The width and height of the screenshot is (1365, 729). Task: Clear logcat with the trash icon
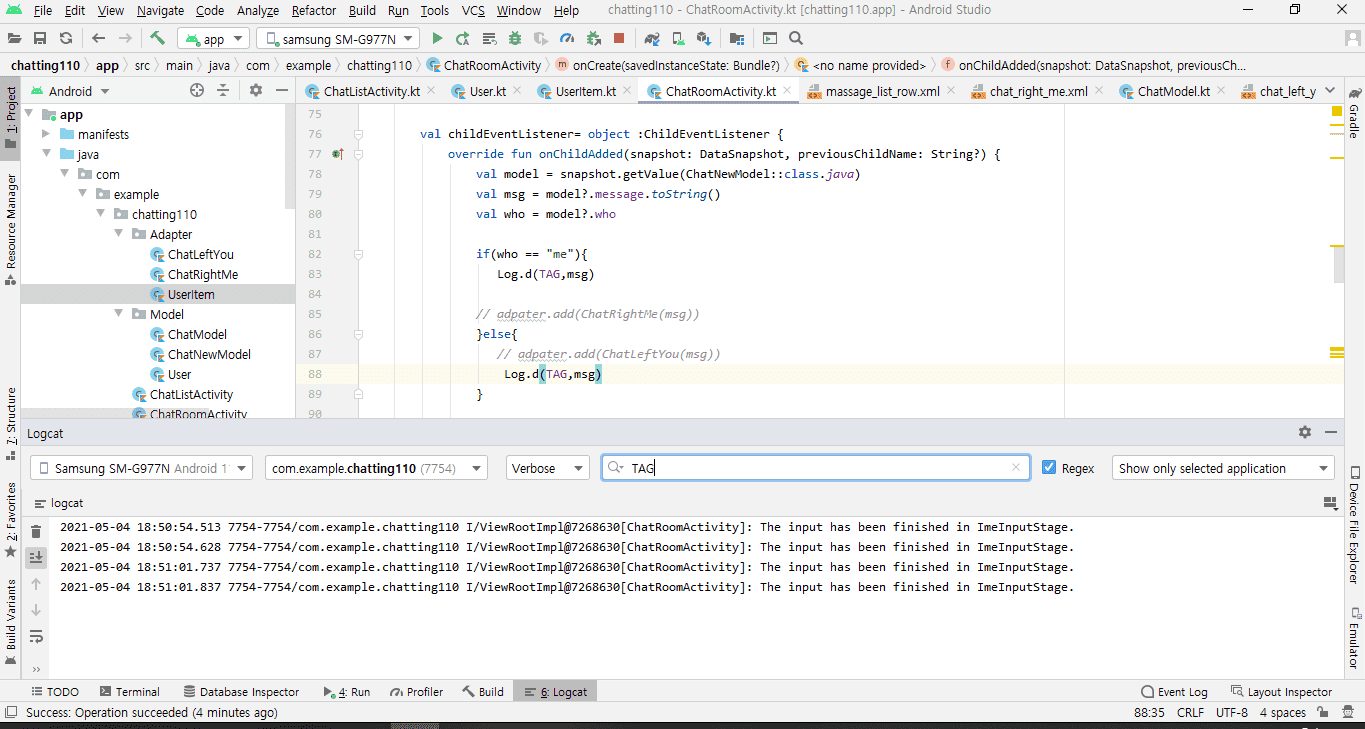(37, 532)
